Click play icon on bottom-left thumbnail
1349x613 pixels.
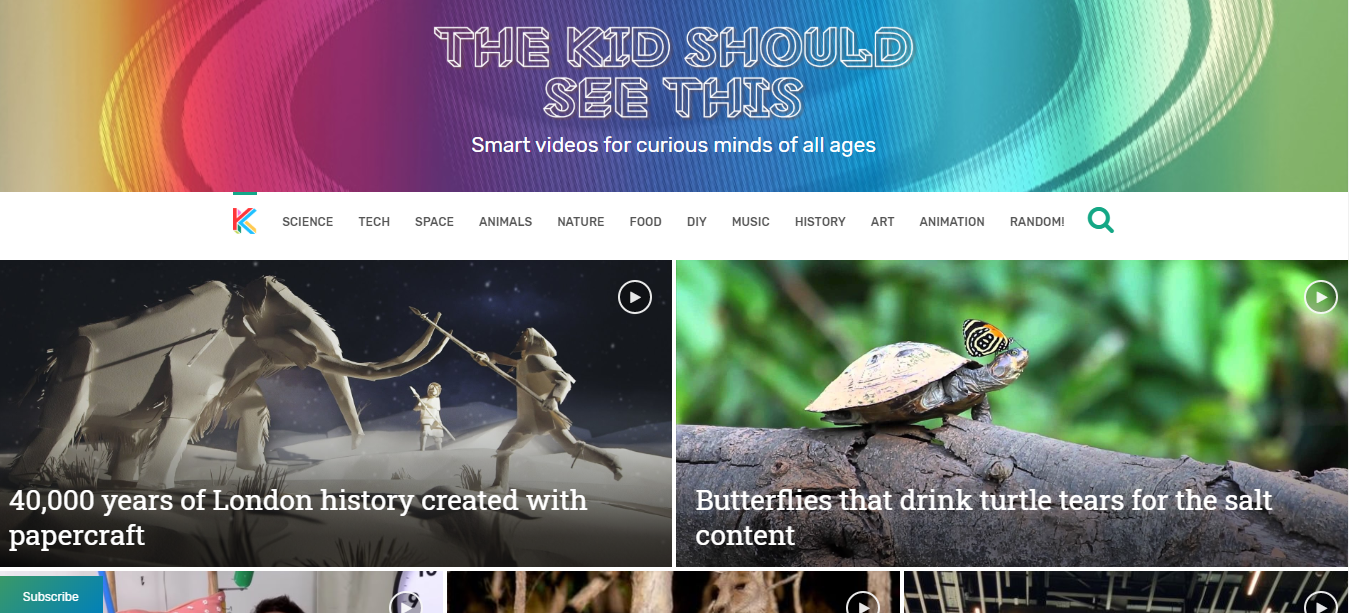pos(405,603)
